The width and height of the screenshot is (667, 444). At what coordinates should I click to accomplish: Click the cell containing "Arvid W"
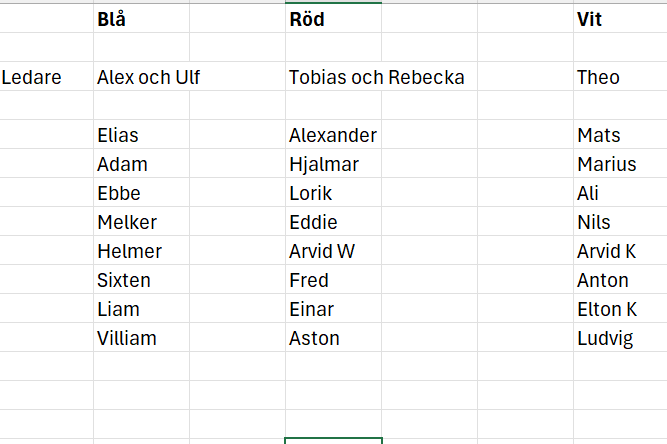(321, 251)
